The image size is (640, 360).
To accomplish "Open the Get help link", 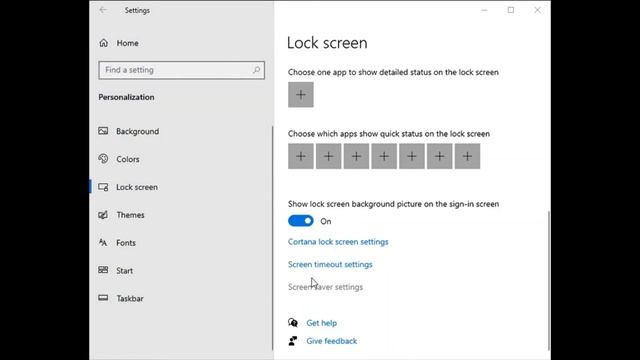I will click(x=322, y=323).
